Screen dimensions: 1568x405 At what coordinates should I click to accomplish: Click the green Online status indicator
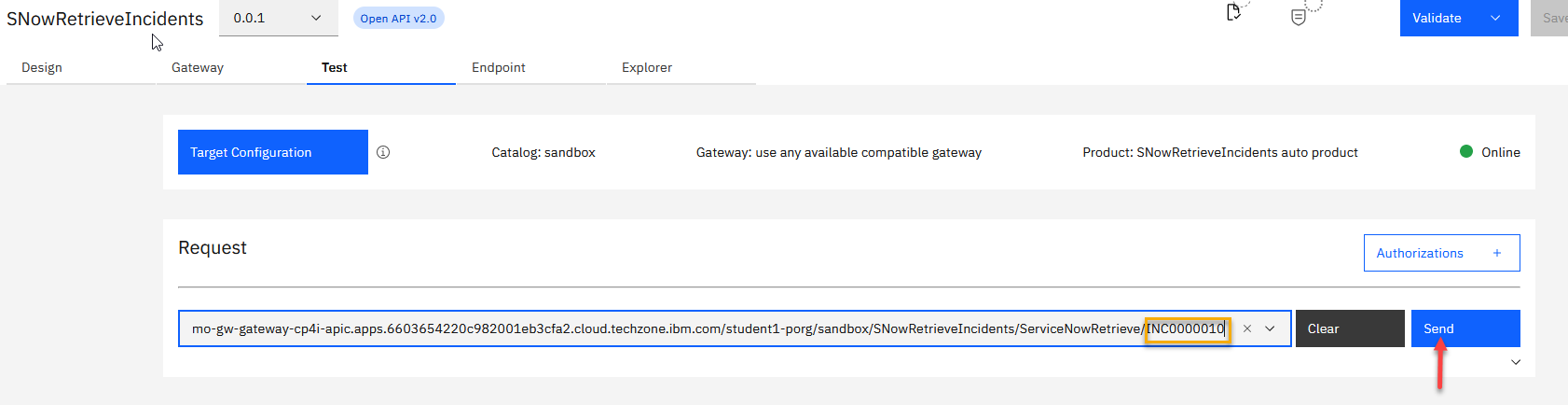click(1466, 152)
